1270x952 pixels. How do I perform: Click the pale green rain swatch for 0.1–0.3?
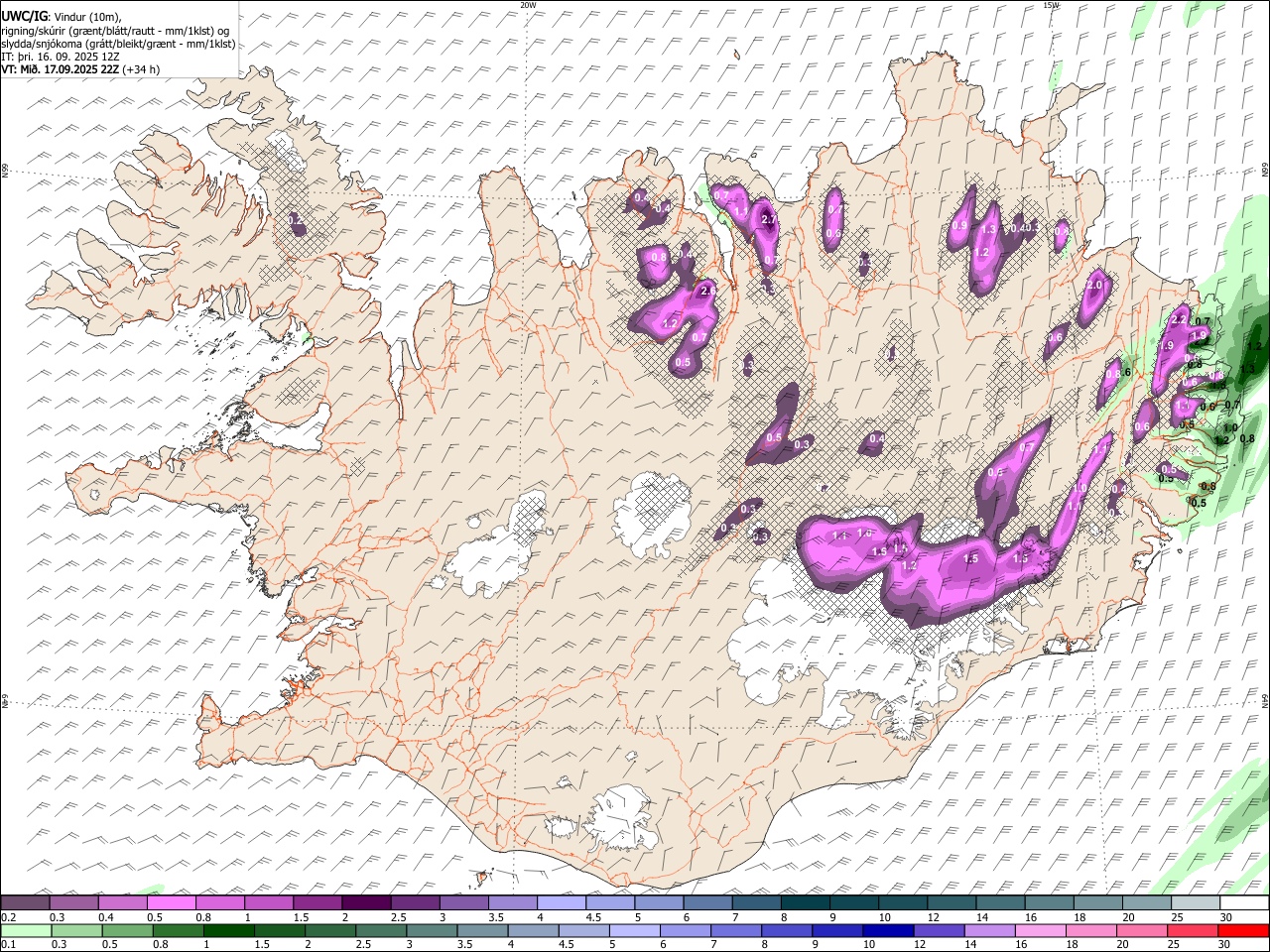(x=26, y=930)
